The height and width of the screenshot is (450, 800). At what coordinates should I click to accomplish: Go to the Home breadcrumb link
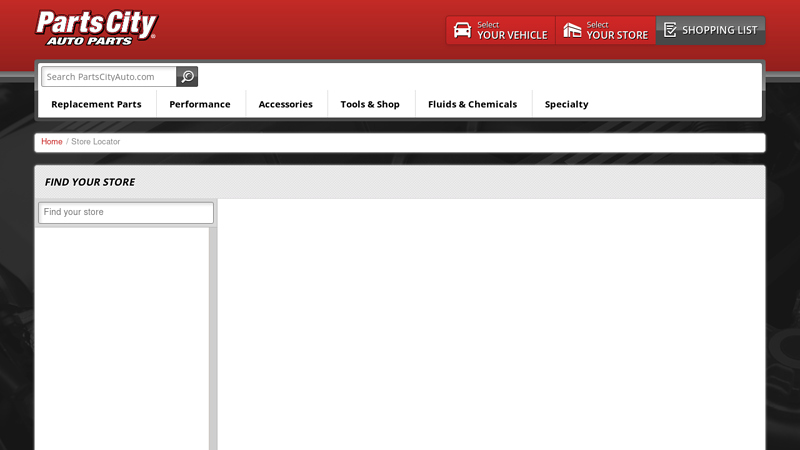pos(52,142)
